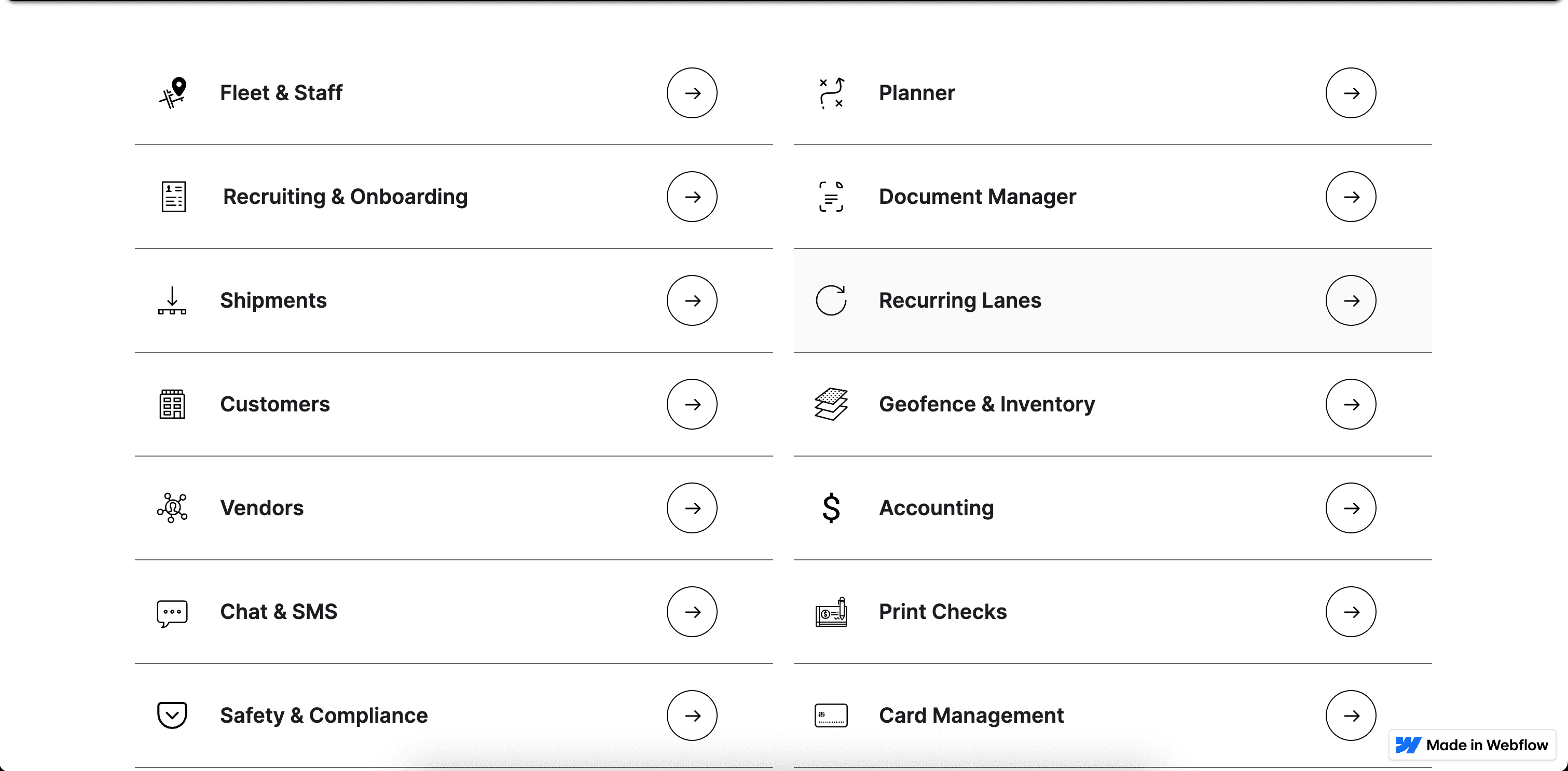Select the Recruiting & Onboarding document icon
The image size is (1568, 771).
(172, 196)
